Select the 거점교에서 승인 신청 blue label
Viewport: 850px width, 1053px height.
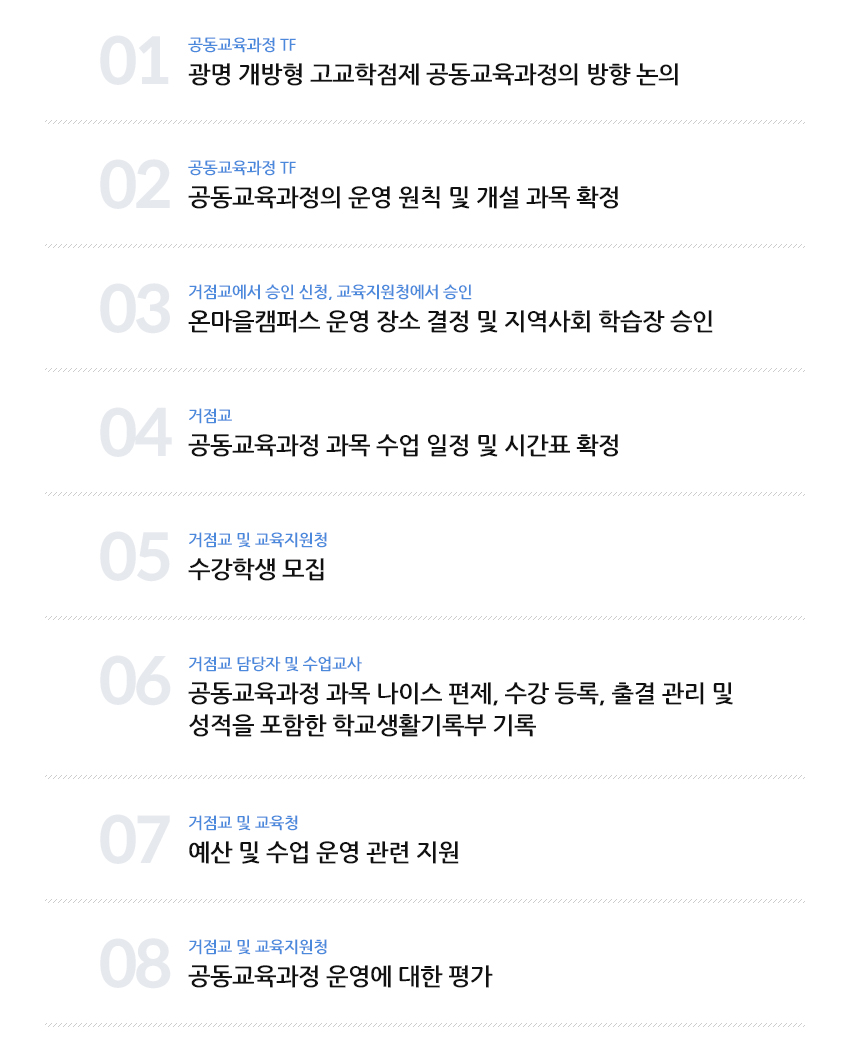[330, 292]
